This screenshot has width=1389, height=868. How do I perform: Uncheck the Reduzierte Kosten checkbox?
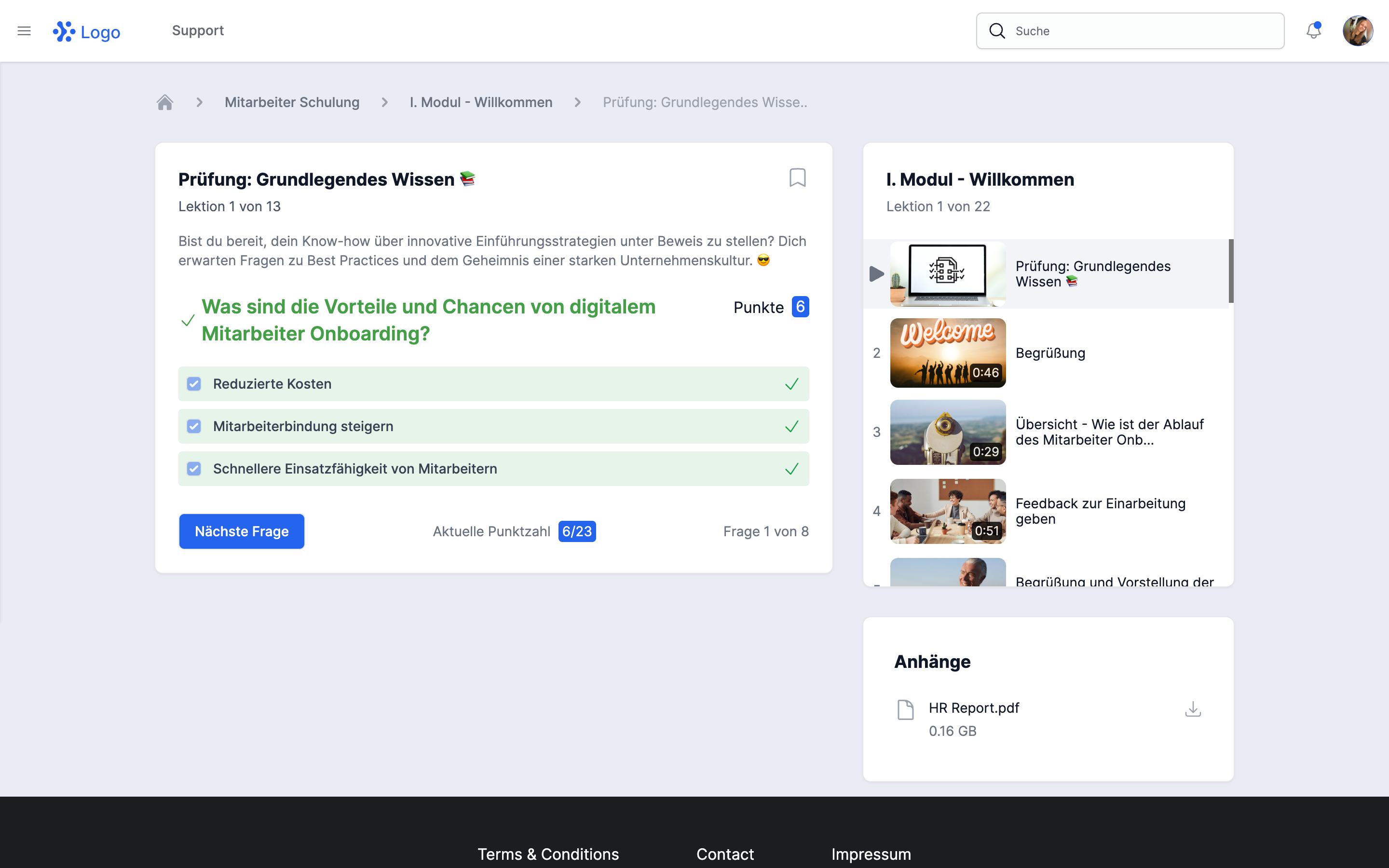pyautogui.click(x=194, y=384)
